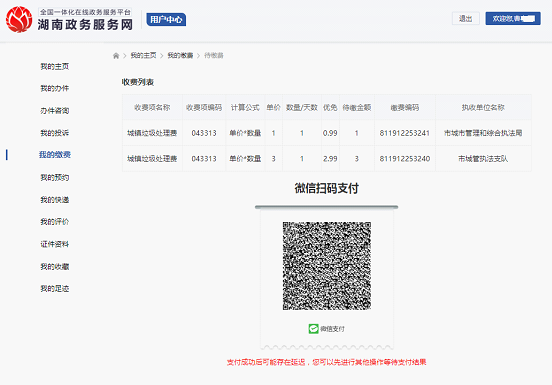Click the 优免 column header
The height and width of the screenshot is (385, 552).
330,107
